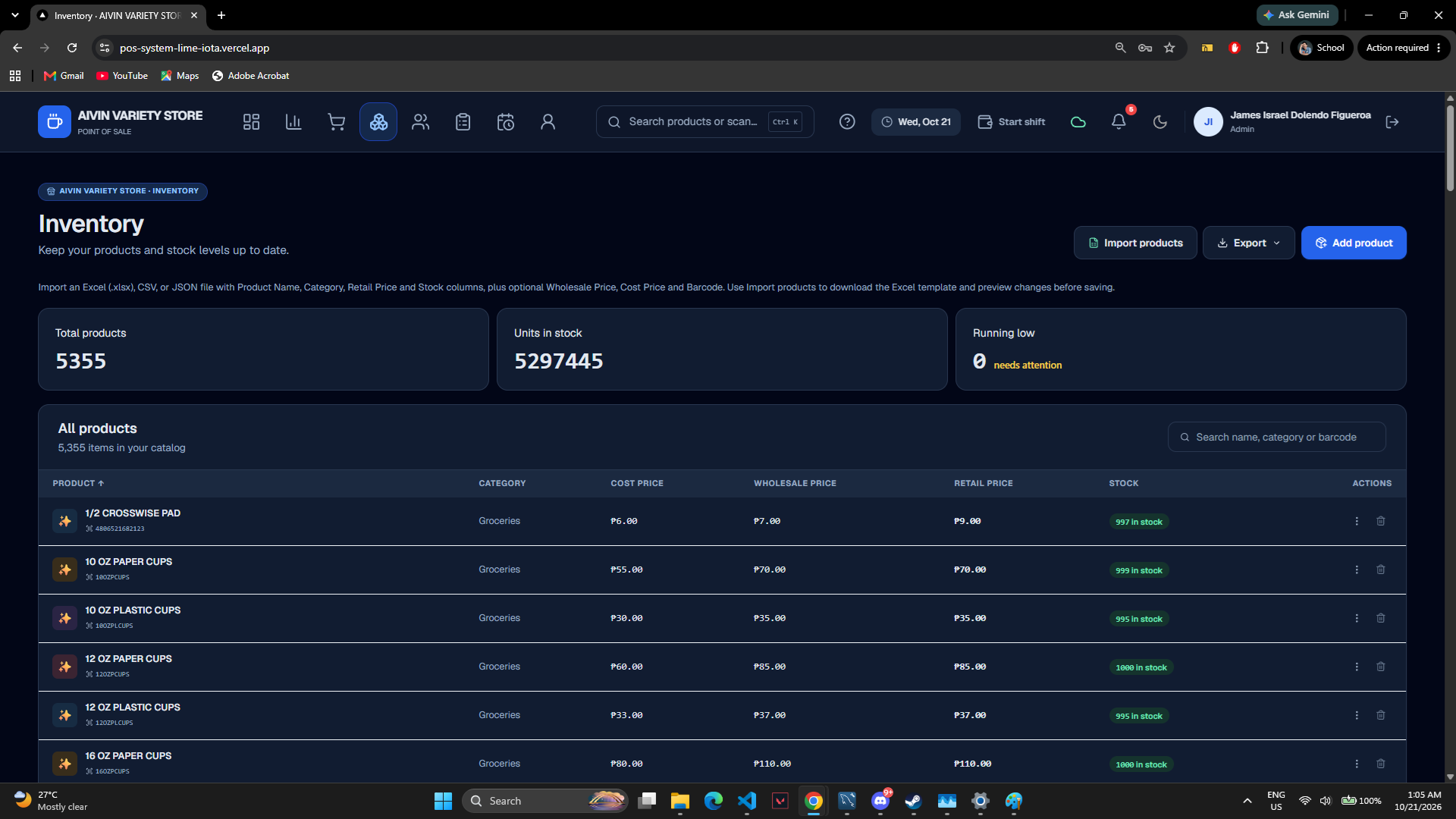The image size is (1456, 819).
Task: Open the bar chart analytics icon
Action: pyautogui.click(x=293, y=122)
